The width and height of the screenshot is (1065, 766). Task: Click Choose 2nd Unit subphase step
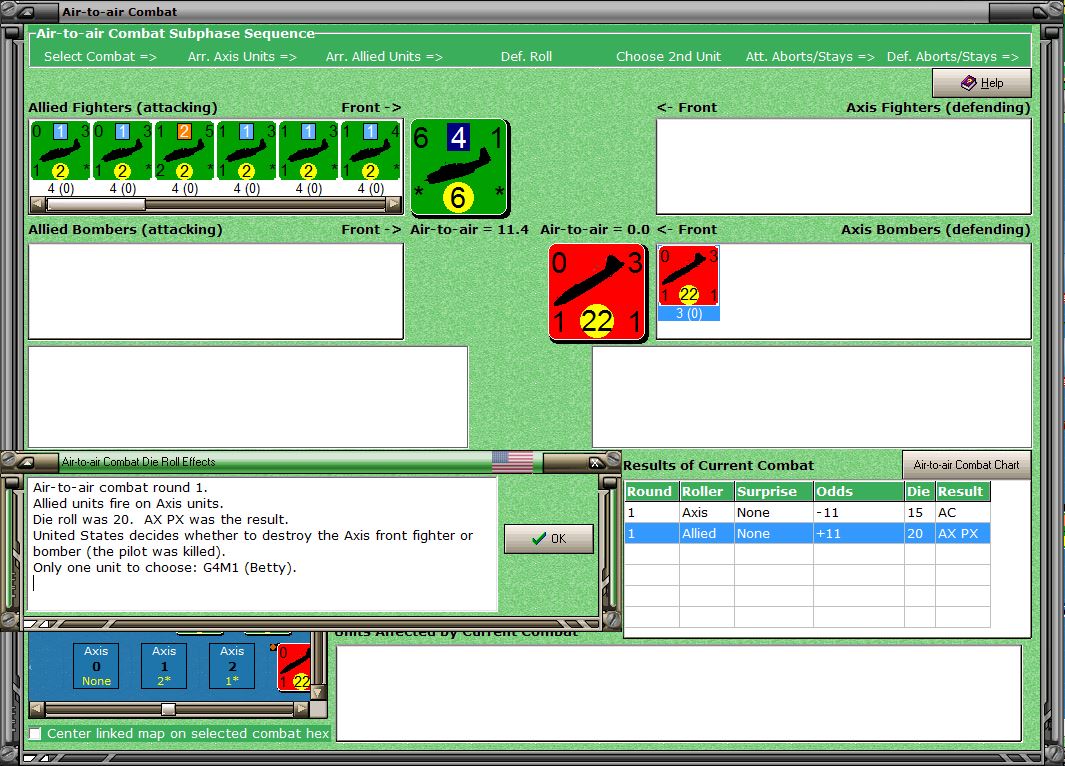(668, 56)
